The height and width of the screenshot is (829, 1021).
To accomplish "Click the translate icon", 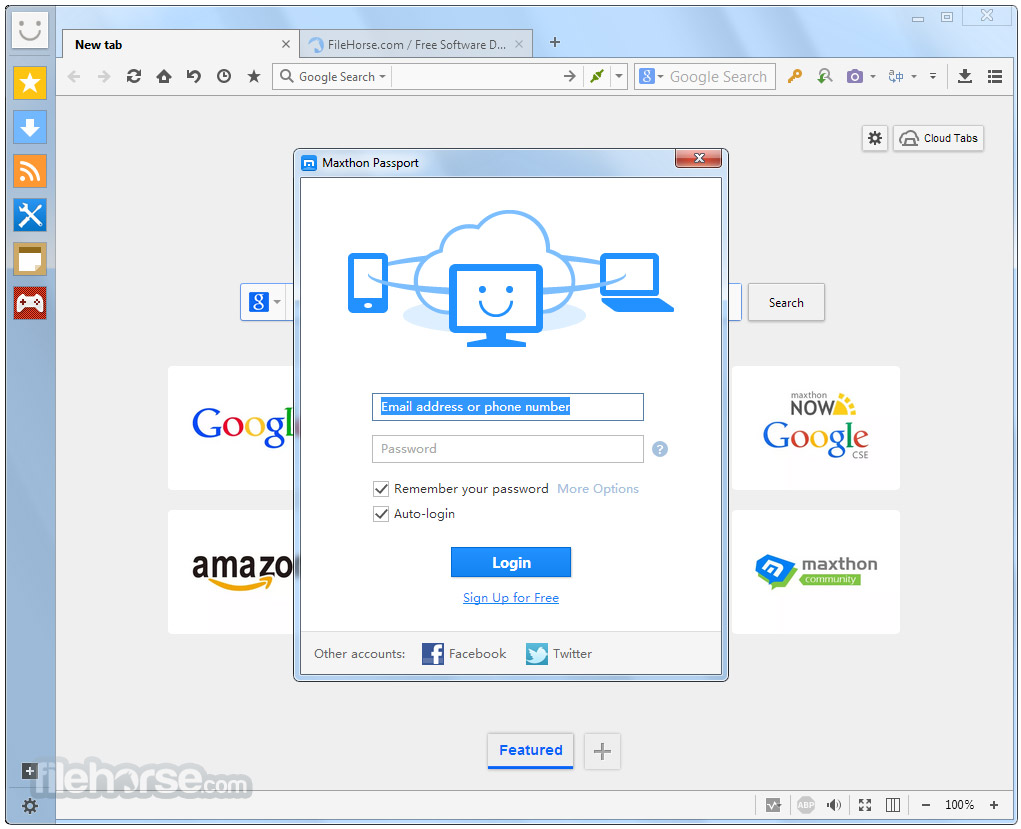I will point(896,77).
